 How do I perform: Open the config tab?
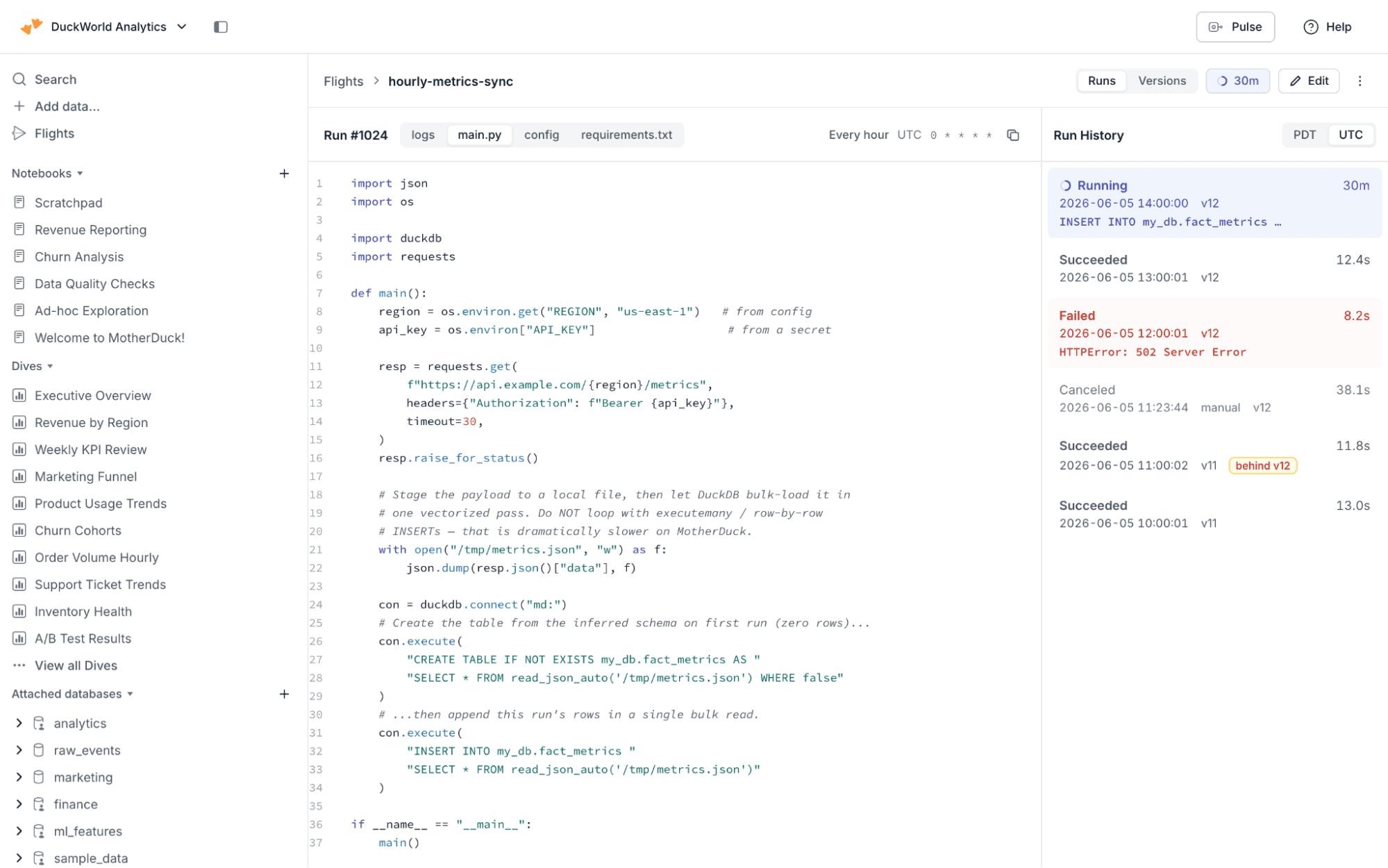[x=542, y=135]
